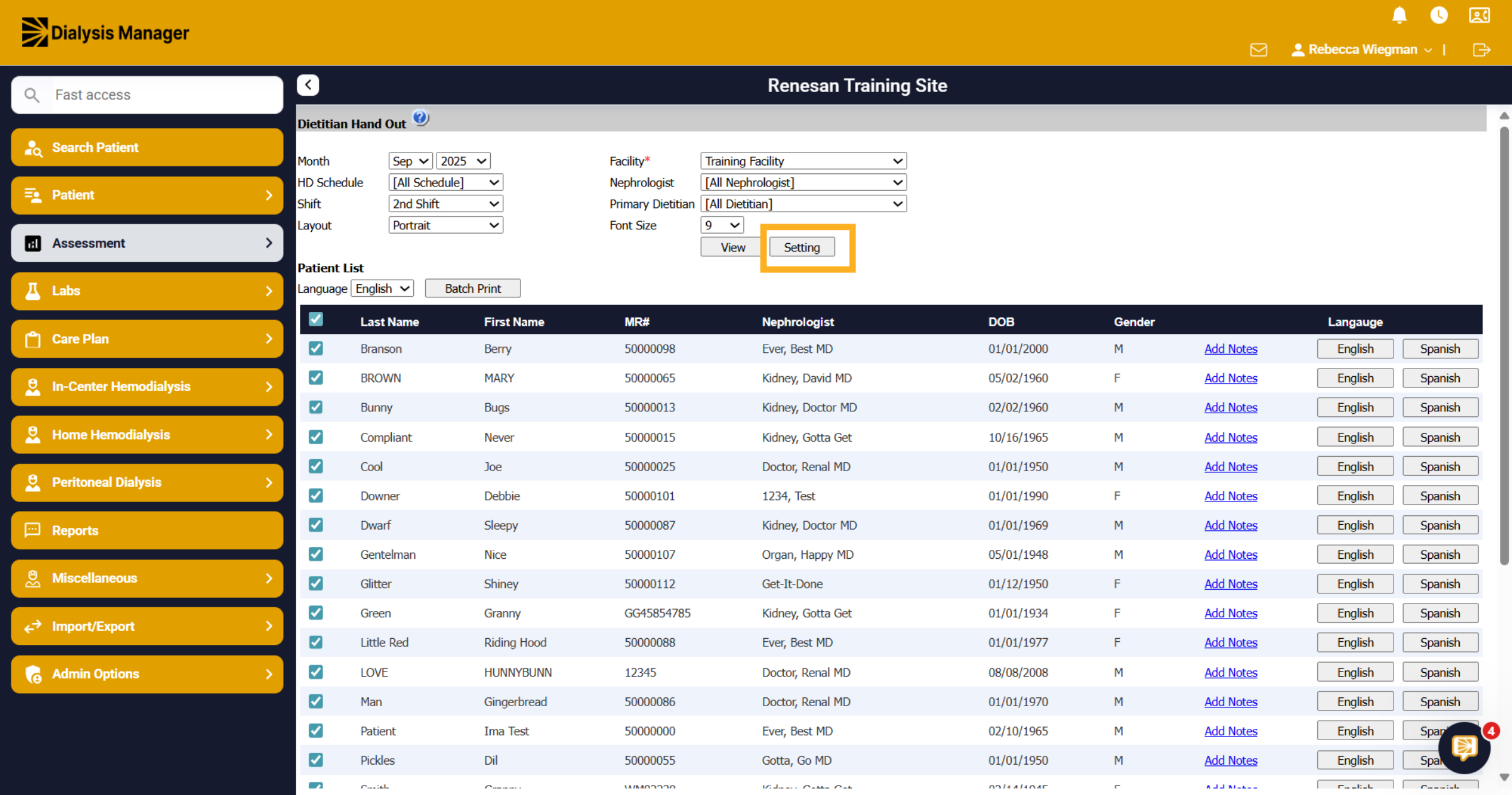
Task: Open the mail envelope icon
Action: click(1258, 50)
